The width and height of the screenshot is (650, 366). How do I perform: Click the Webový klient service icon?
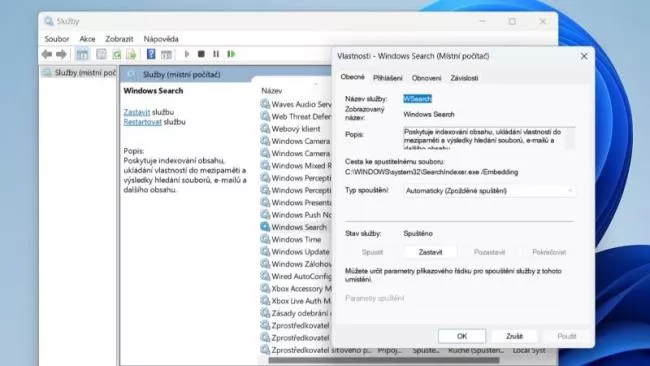[265, 128]
